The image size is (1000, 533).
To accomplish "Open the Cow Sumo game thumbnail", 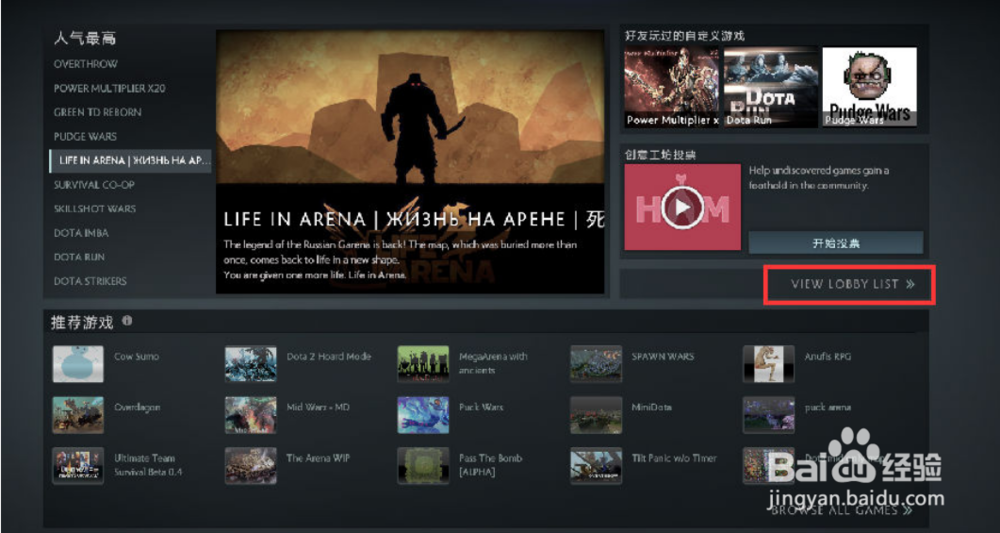I will pyautogui.click(x=78, y=364).
